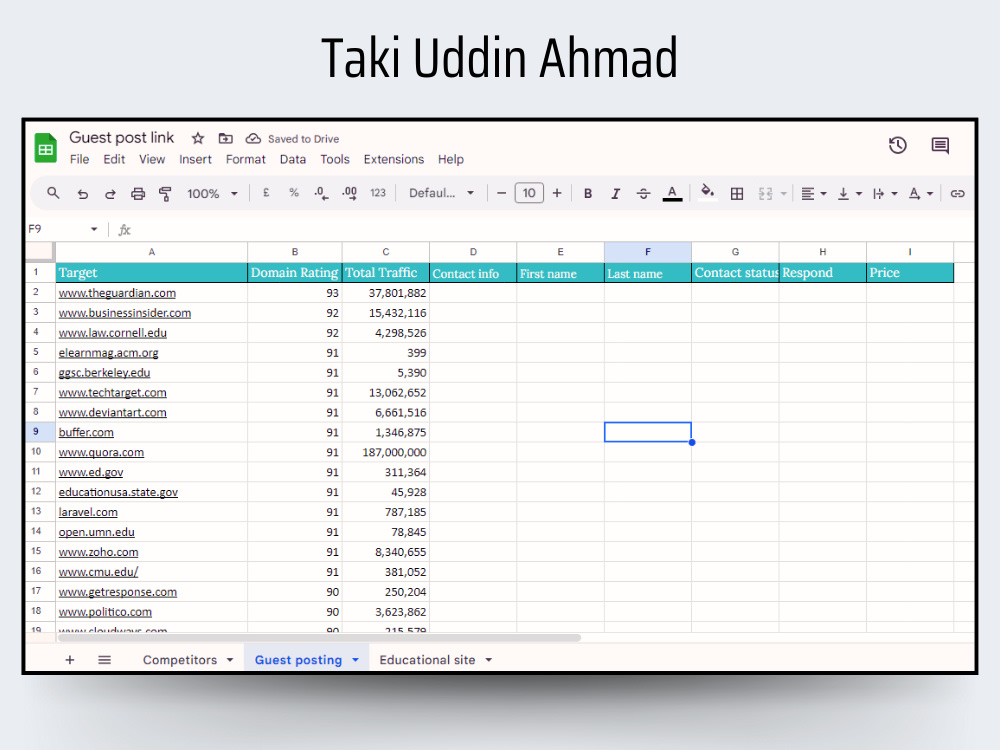1000x750 pixels.
Task: Click the font size field
Action: point(529,193)
